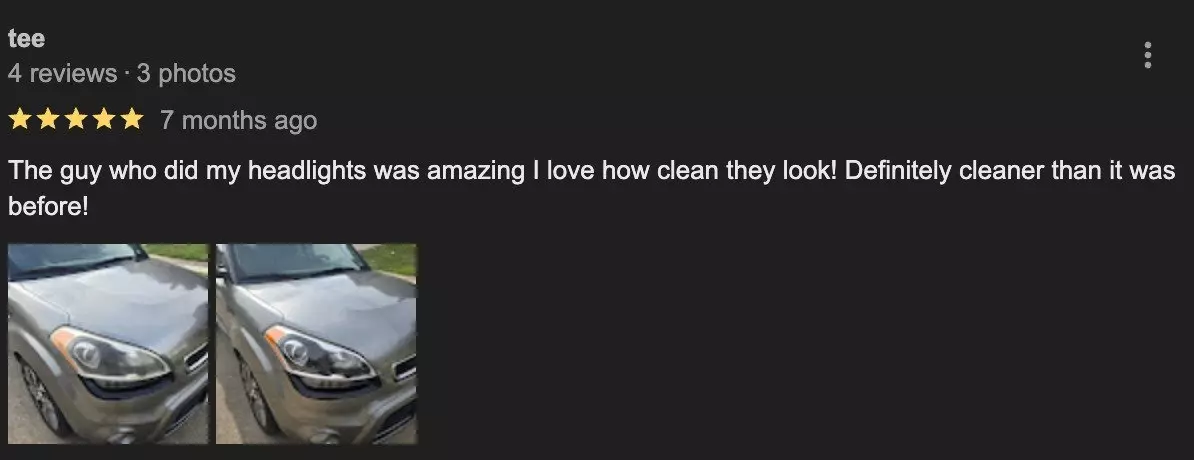Click the first yellow rating star

[x=19, y=120]
